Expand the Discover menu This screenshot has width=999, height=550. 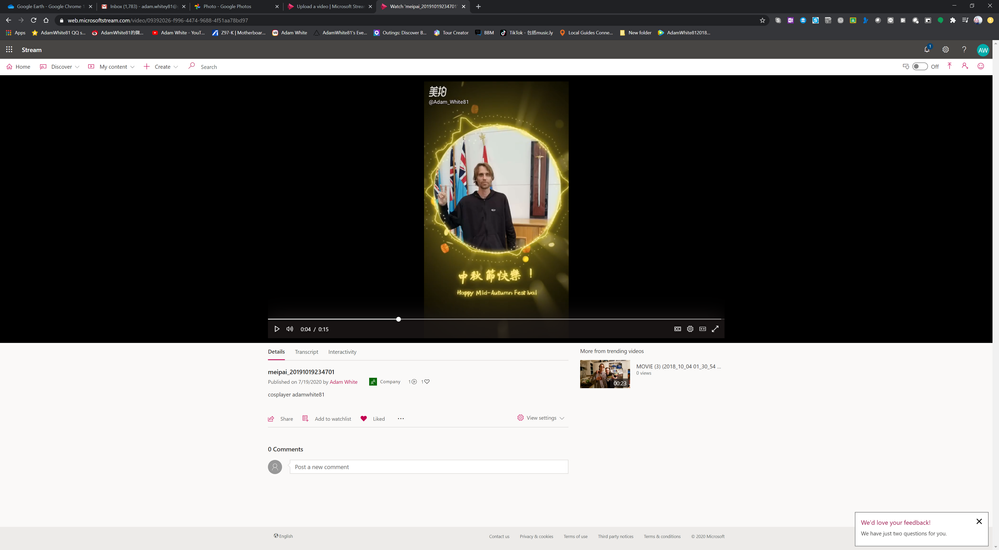pos(59,66)
